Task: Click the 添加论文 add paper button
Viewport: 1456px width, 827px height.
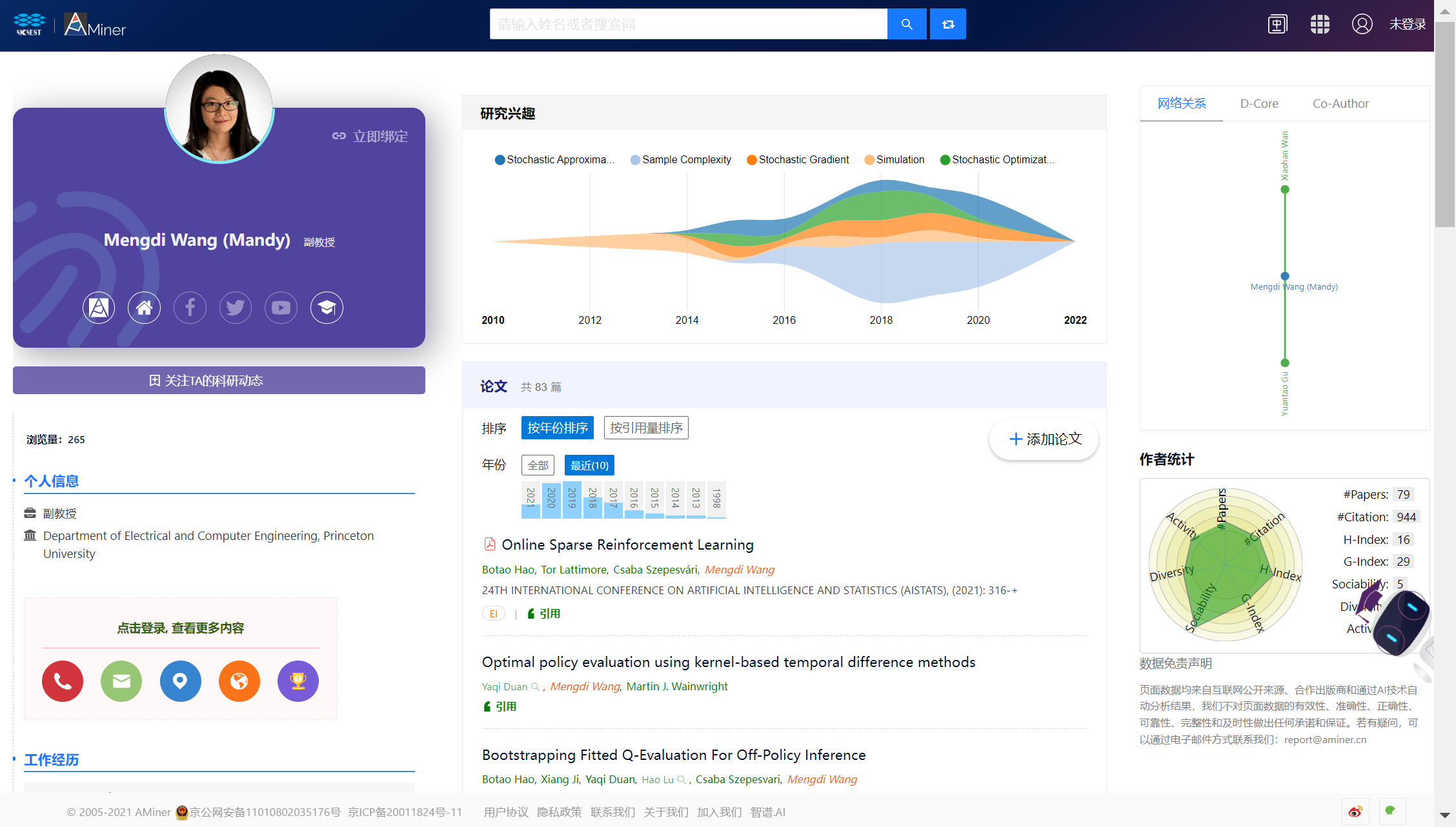Action: (x=1044, y=439)
